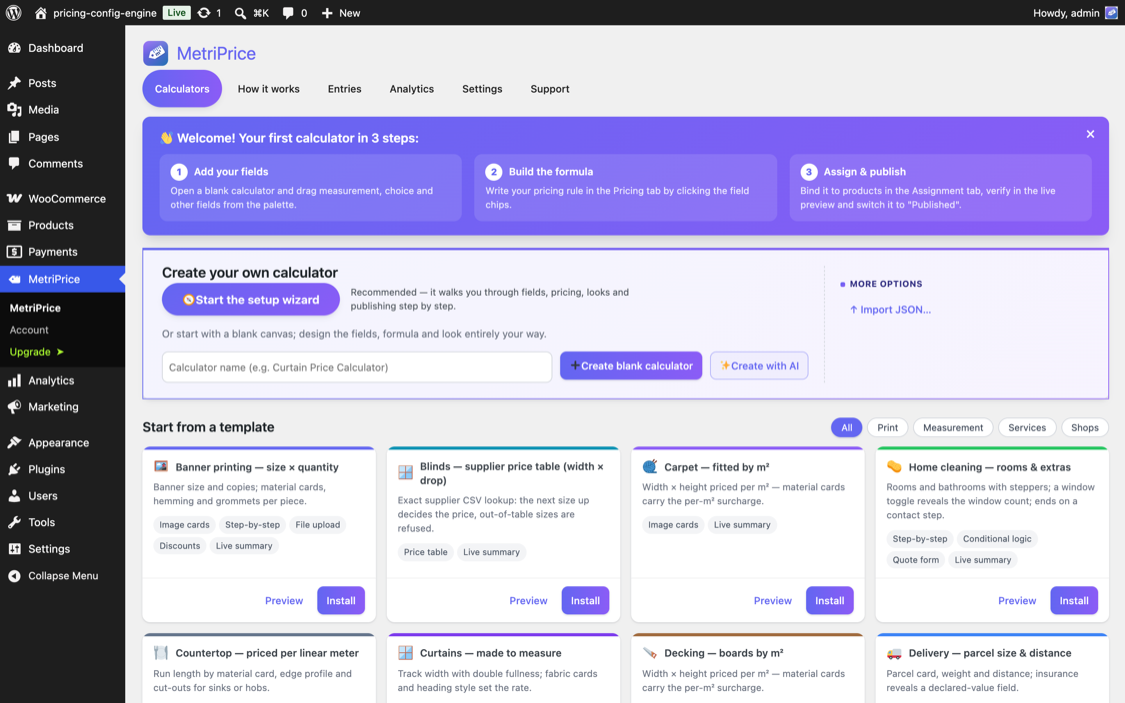
Task: Click the New plus icon in admin bar
Action: pos(326,13)
